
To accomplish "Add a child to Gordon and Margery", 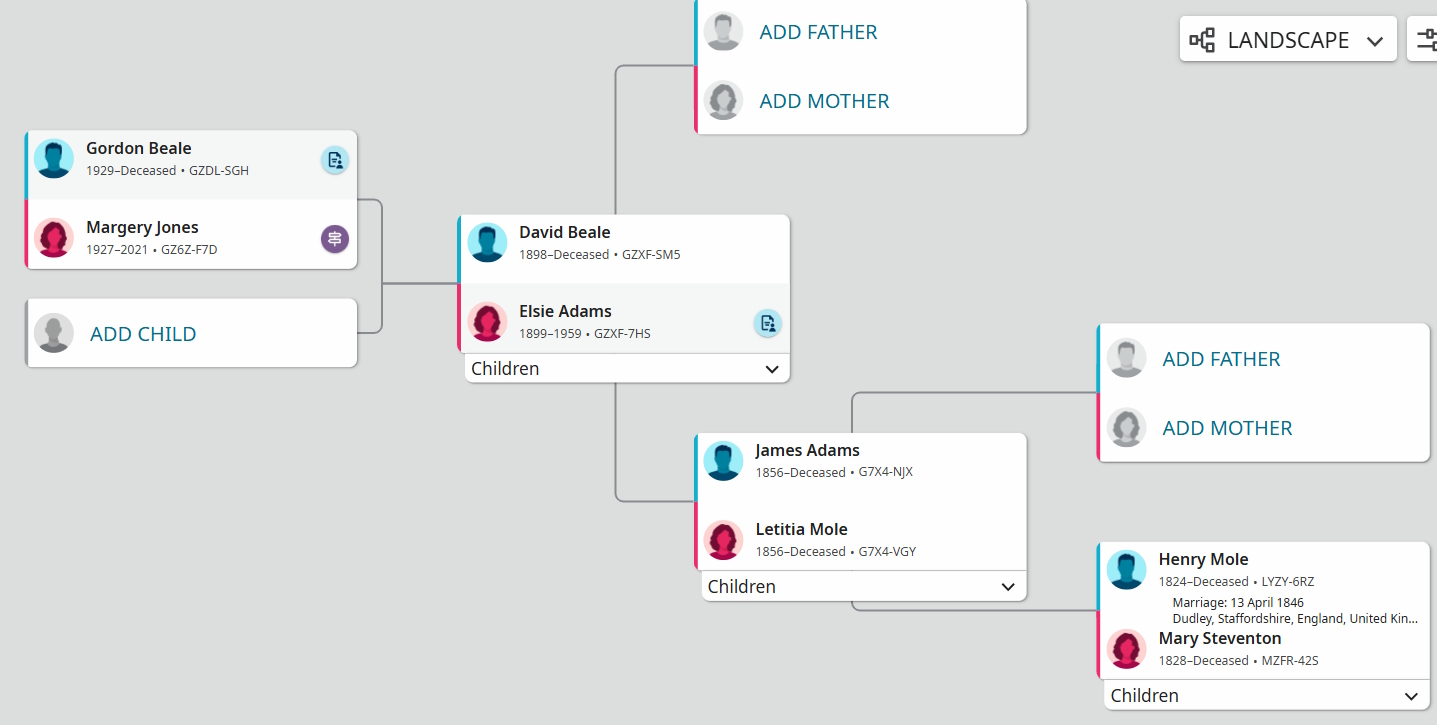I will tap(143, 334).
